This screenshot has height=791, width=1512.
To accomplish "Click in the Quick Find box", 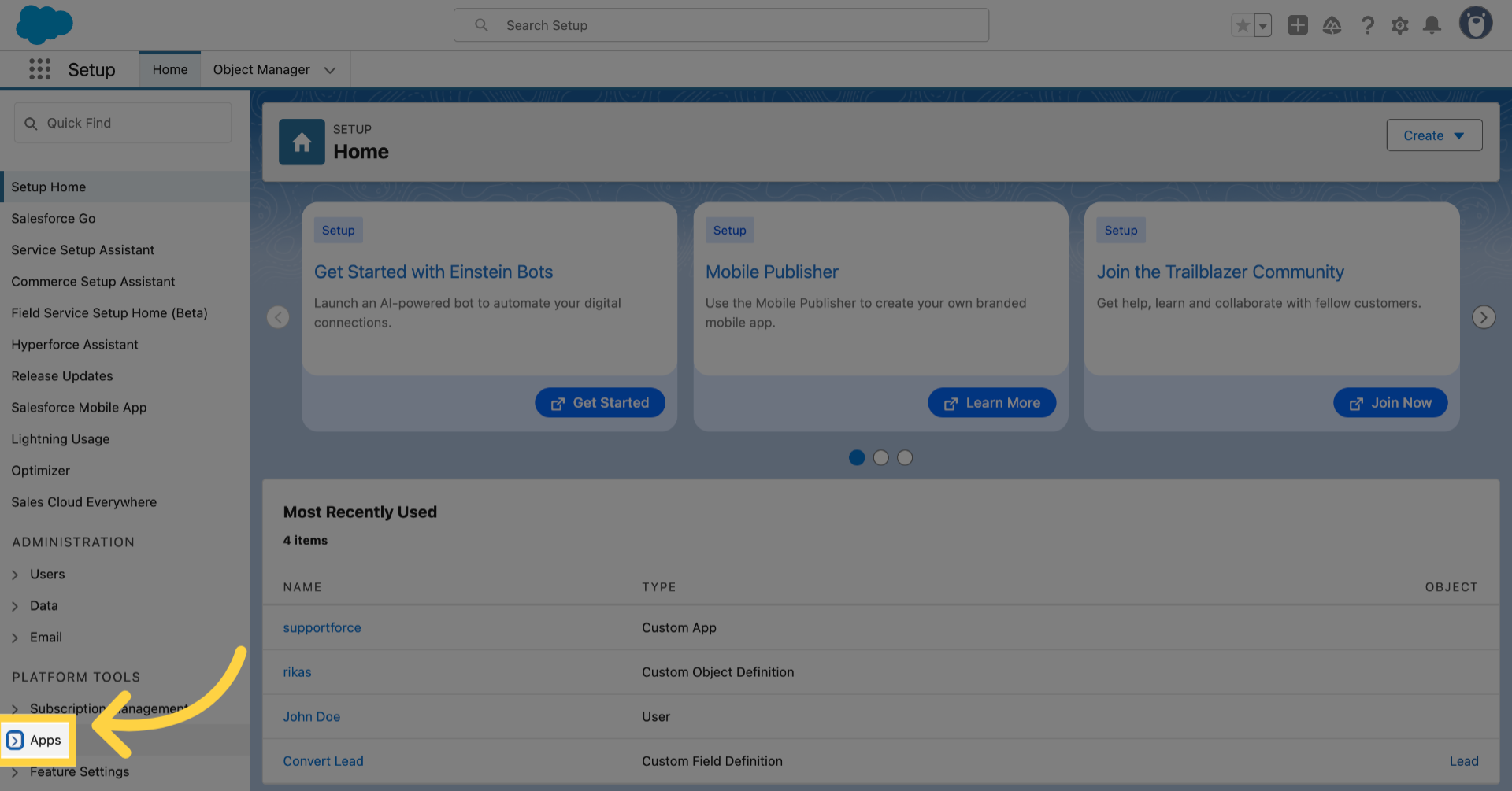I will click(x=123, y=123).
